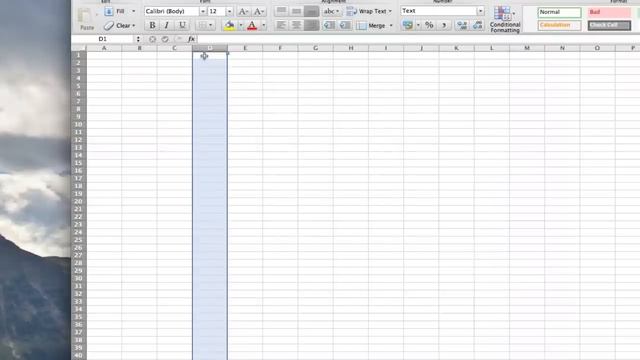Screen dimensions: 640x360
Task: Click the increase decimal icon
Action: 462,25
